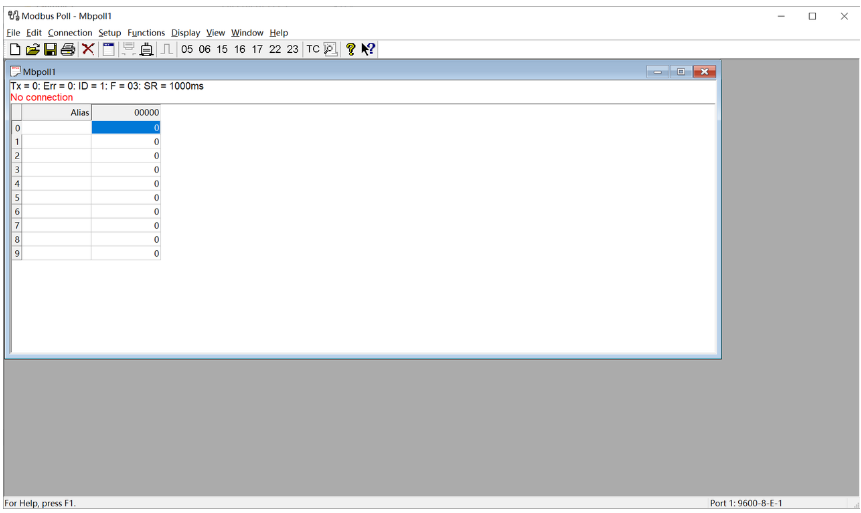Print using the printer toolbar icon
Screen dimensions: 861x513
pos(68,49)
